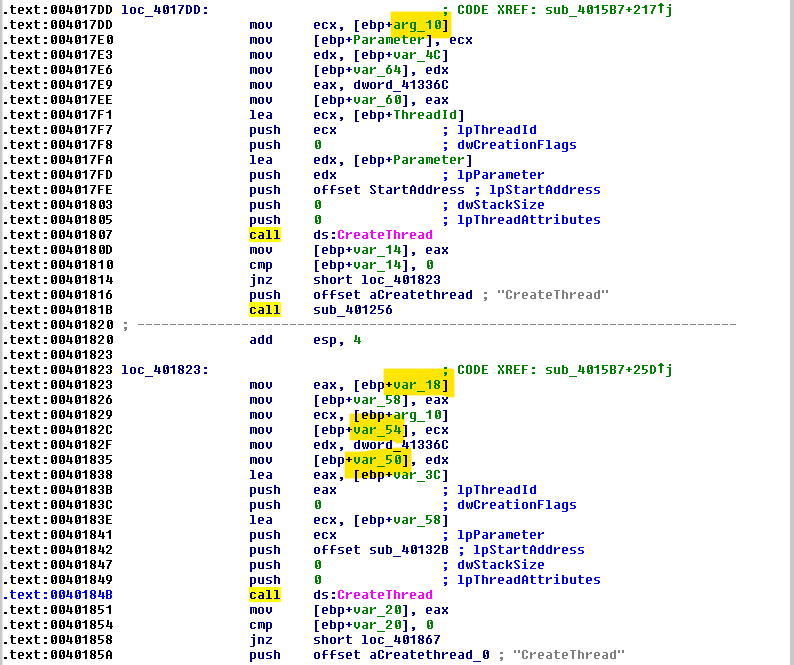
Task: Click lpParameter comment at 004017FD
Action: click(x=500, y=175)
